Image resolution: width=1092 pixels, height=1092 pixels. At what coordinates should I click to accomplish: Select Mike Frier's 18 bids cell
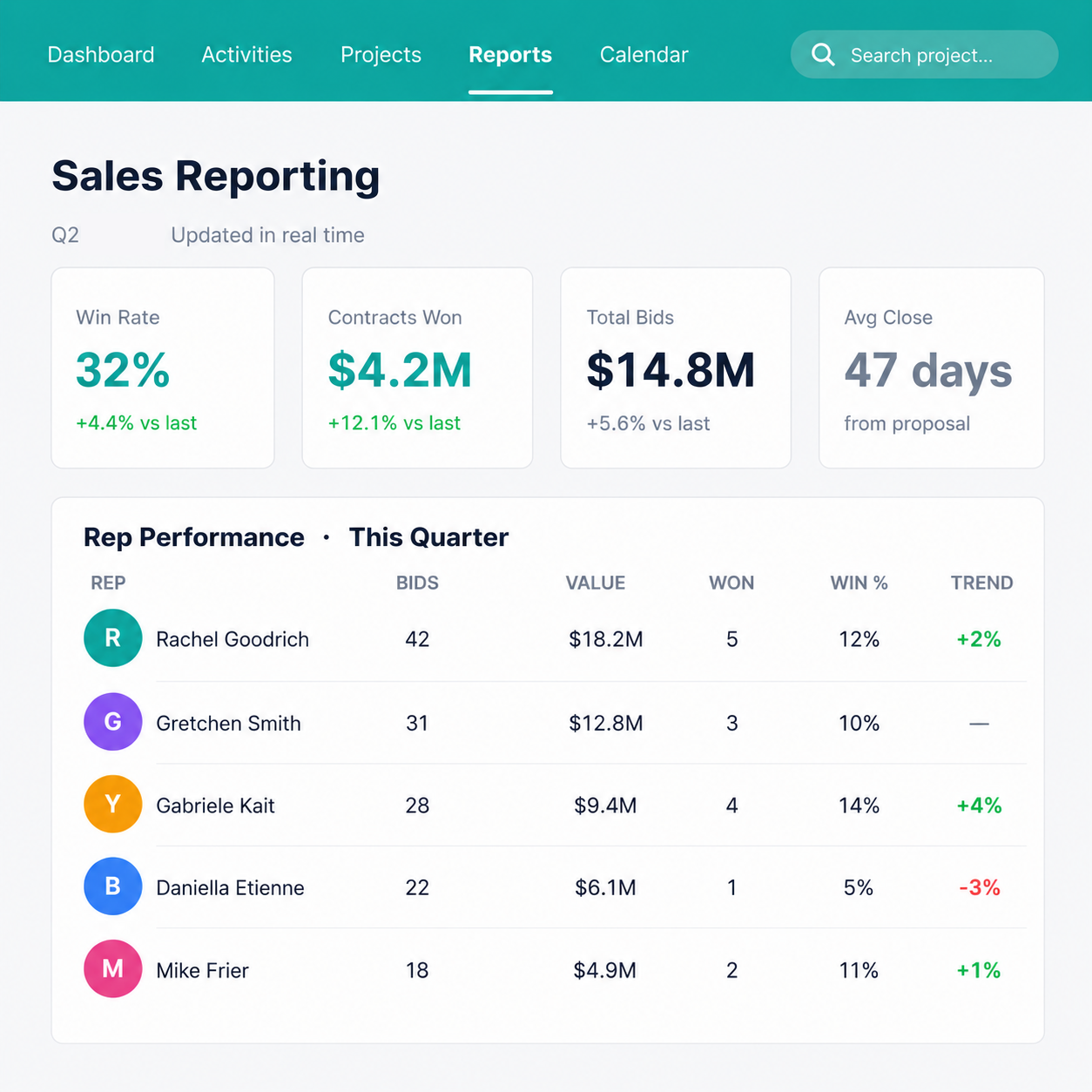pyautogui.click(x=417, y=970)
